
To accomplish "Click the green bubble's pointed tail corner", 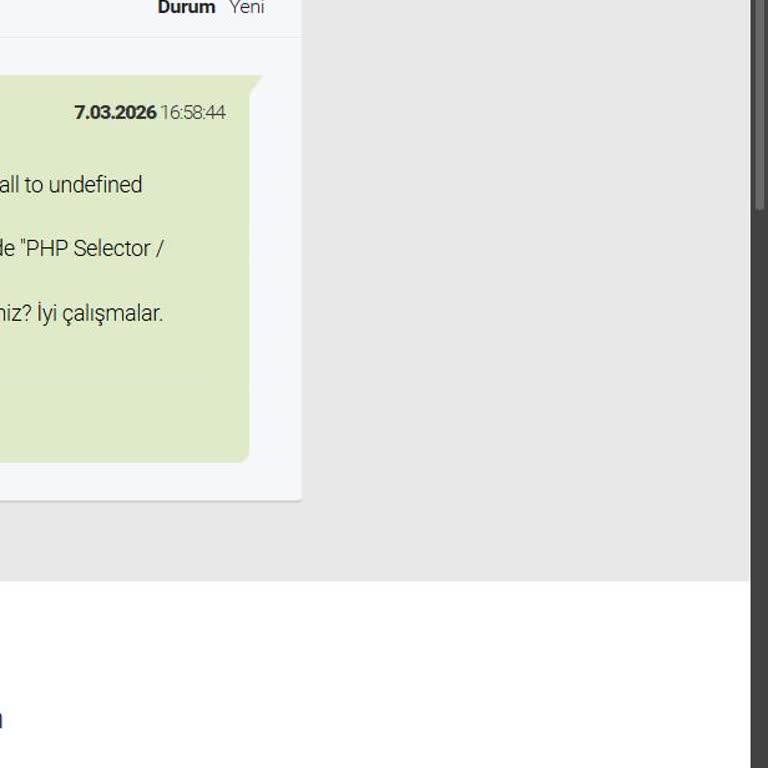I will pyautogui.click(x=257, y=82).
